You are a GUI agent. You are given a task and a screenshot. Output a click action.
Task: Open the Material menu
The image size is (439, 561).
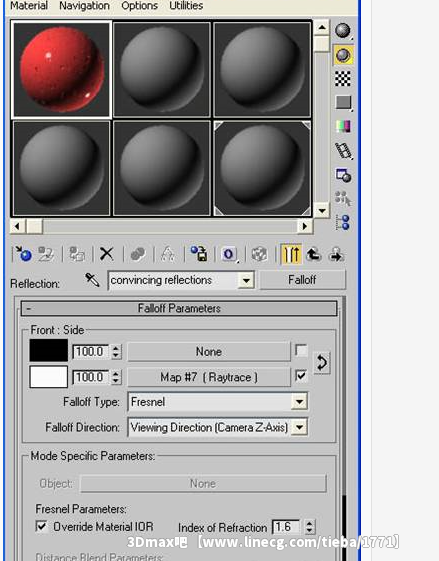[29, 6]
